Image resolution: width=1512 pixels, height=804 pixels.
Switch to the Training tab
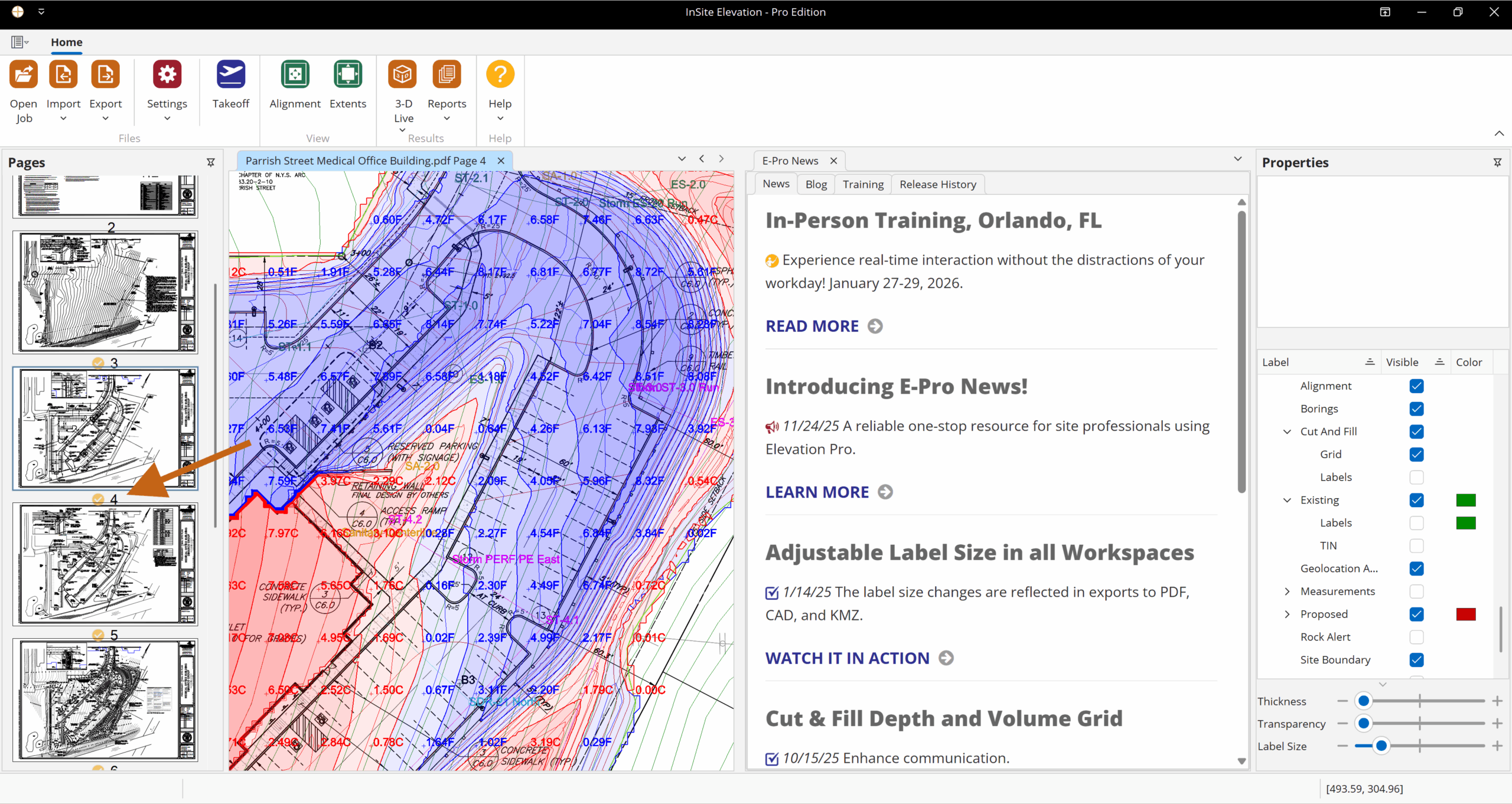(x=863, y=184)
